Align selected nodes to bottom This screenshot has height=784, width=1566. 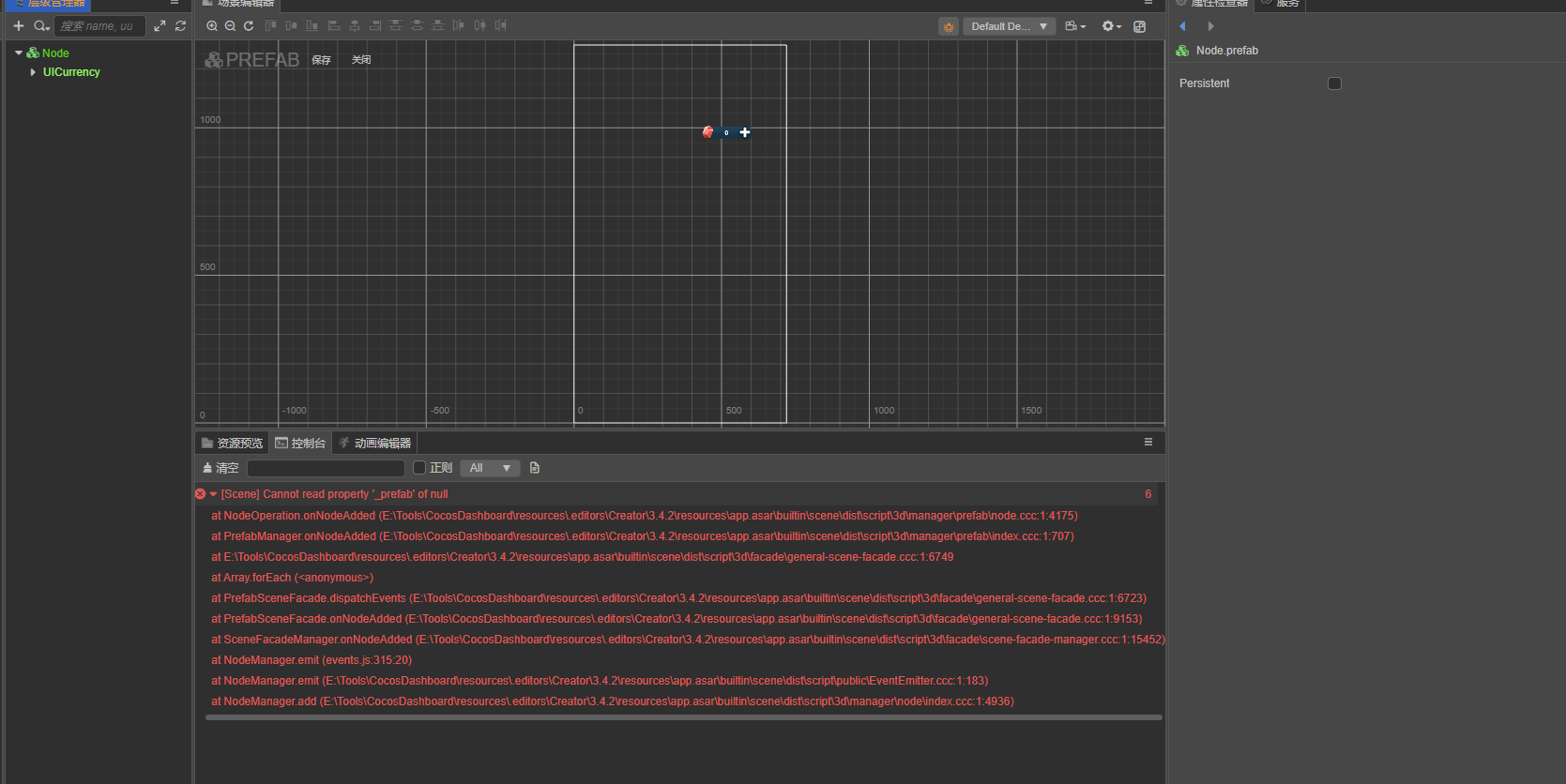point(312,25)
